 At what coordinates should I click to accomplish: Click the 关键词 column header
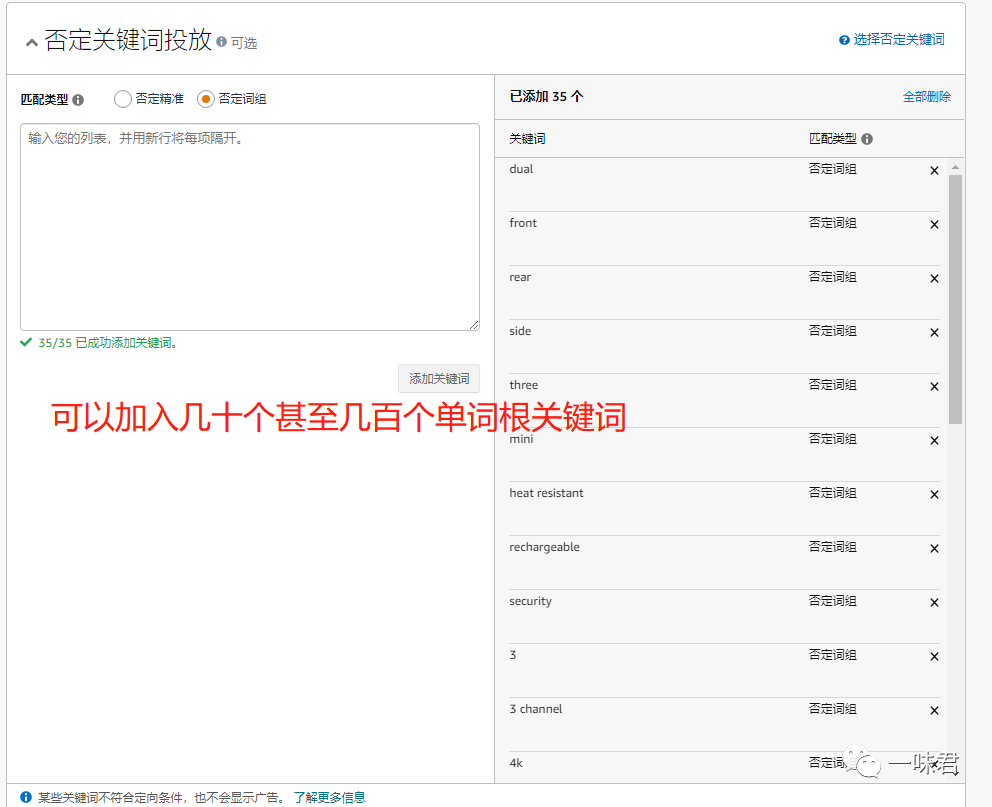(x=527, y=139)
